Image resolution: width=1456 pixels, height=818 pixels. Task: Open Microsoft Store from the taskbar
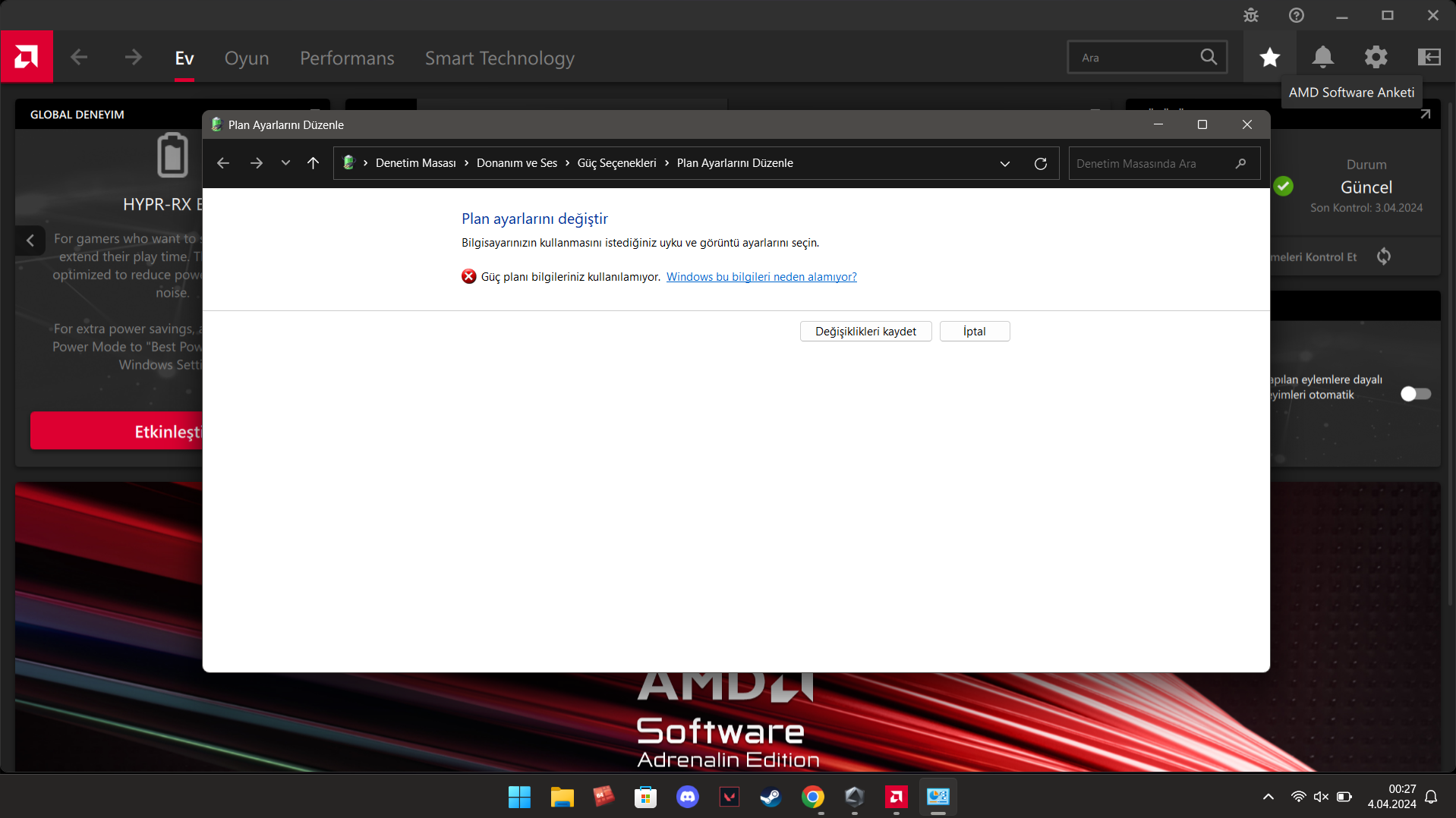[645, 797]
